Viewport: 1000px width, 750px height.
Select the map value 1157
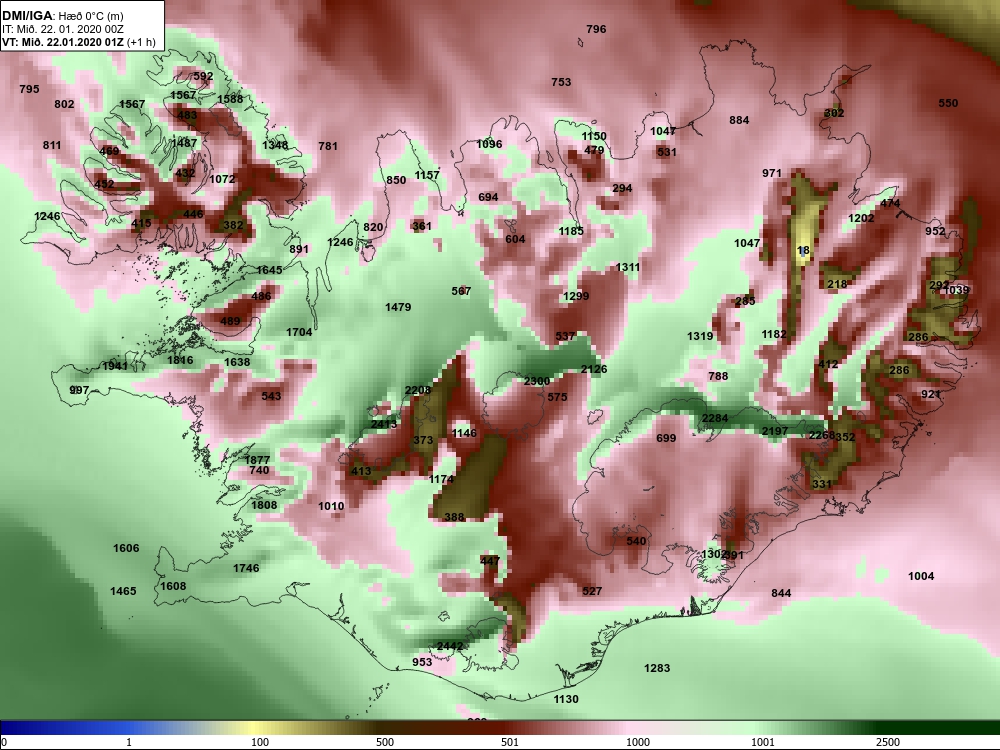click(427, 175)
